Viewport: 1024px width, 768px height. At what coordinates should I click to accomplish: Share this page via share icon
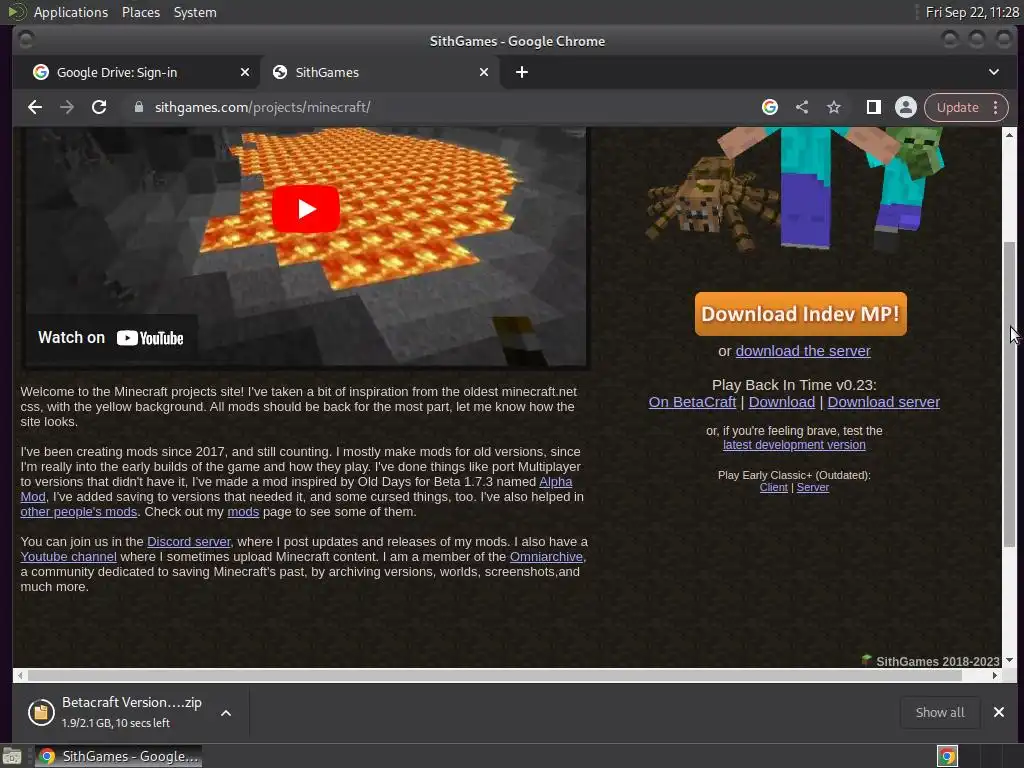pyautogui.click(x=802, y=107)
